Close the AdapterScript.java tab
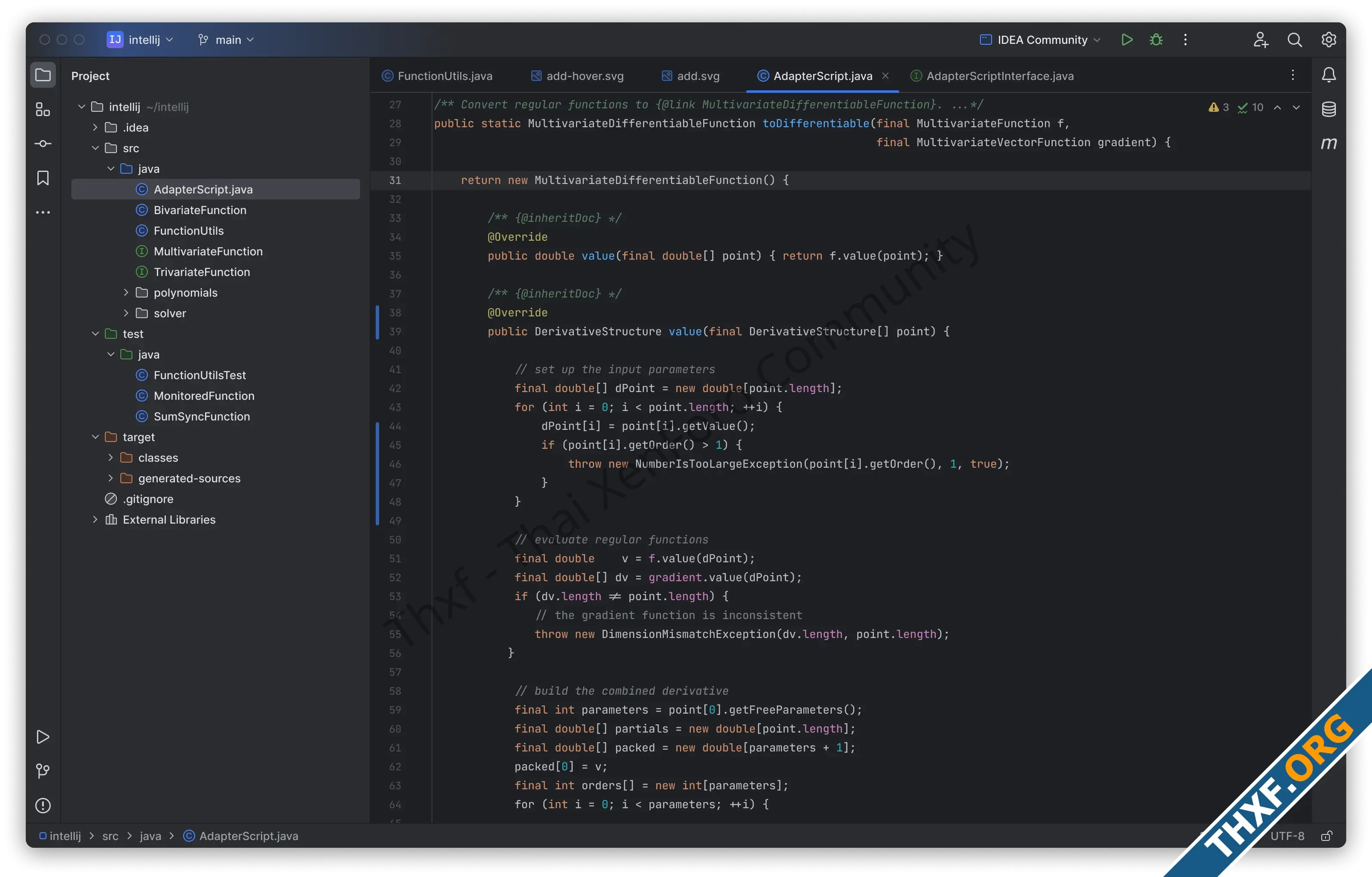 885,76
